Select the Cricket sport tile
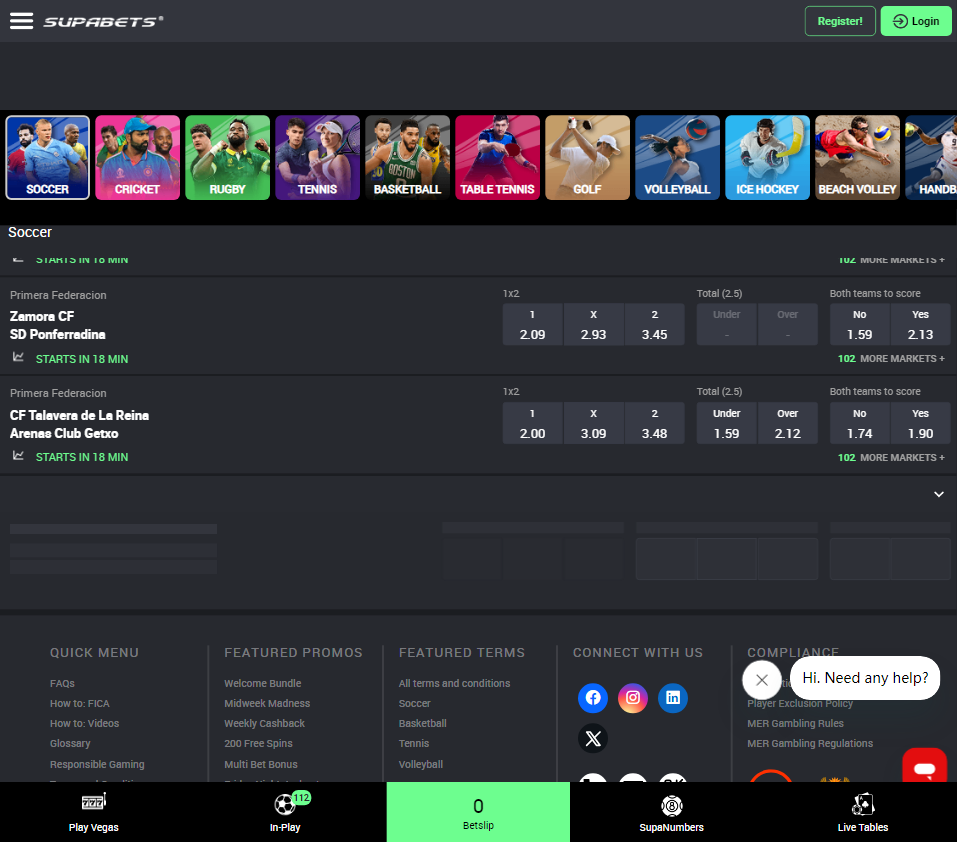 (137, 157)
